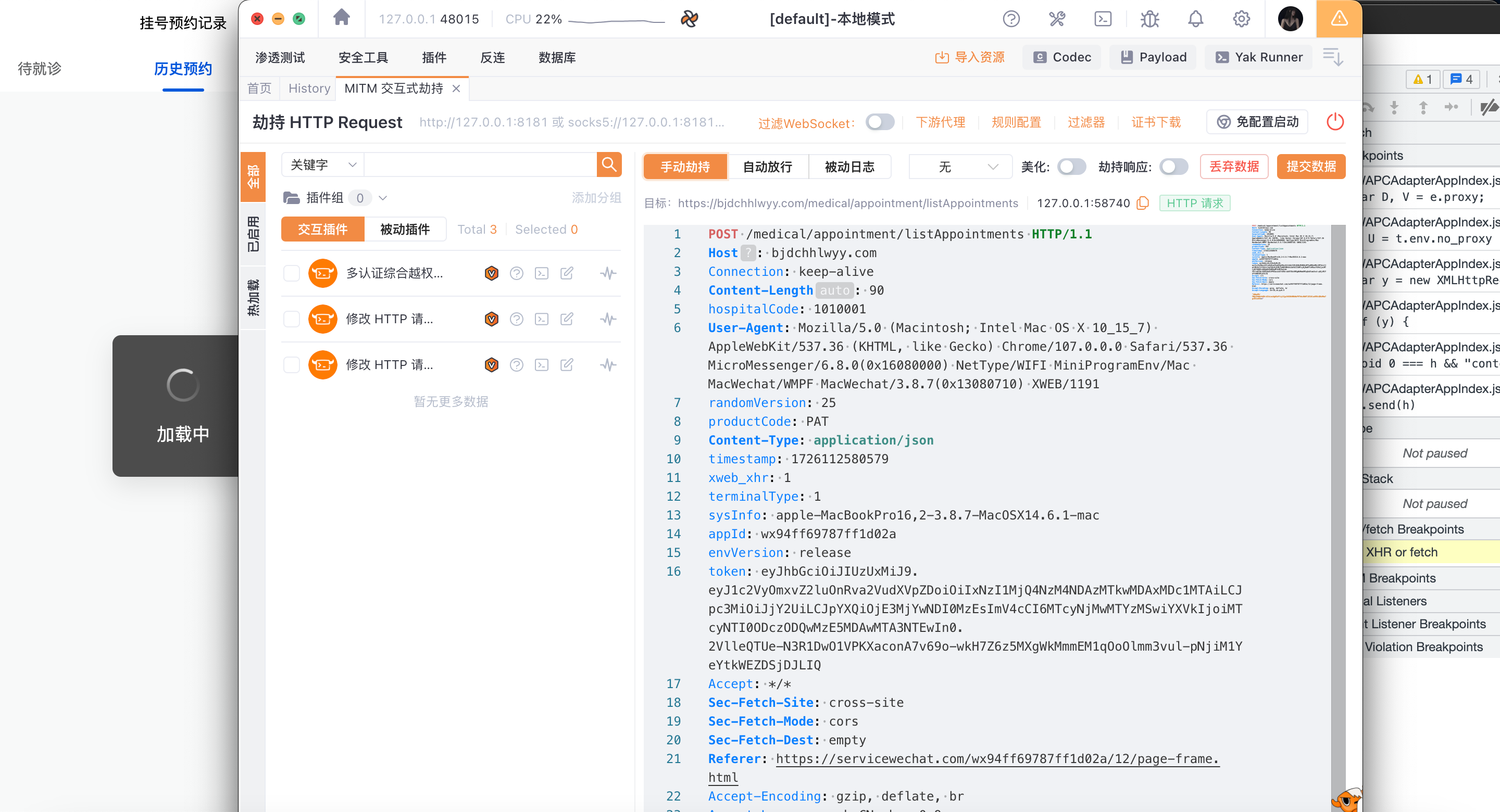Open the 数据库 menu
The height and width of the screenshot is (812, 1500).
[x=557, y=58]
